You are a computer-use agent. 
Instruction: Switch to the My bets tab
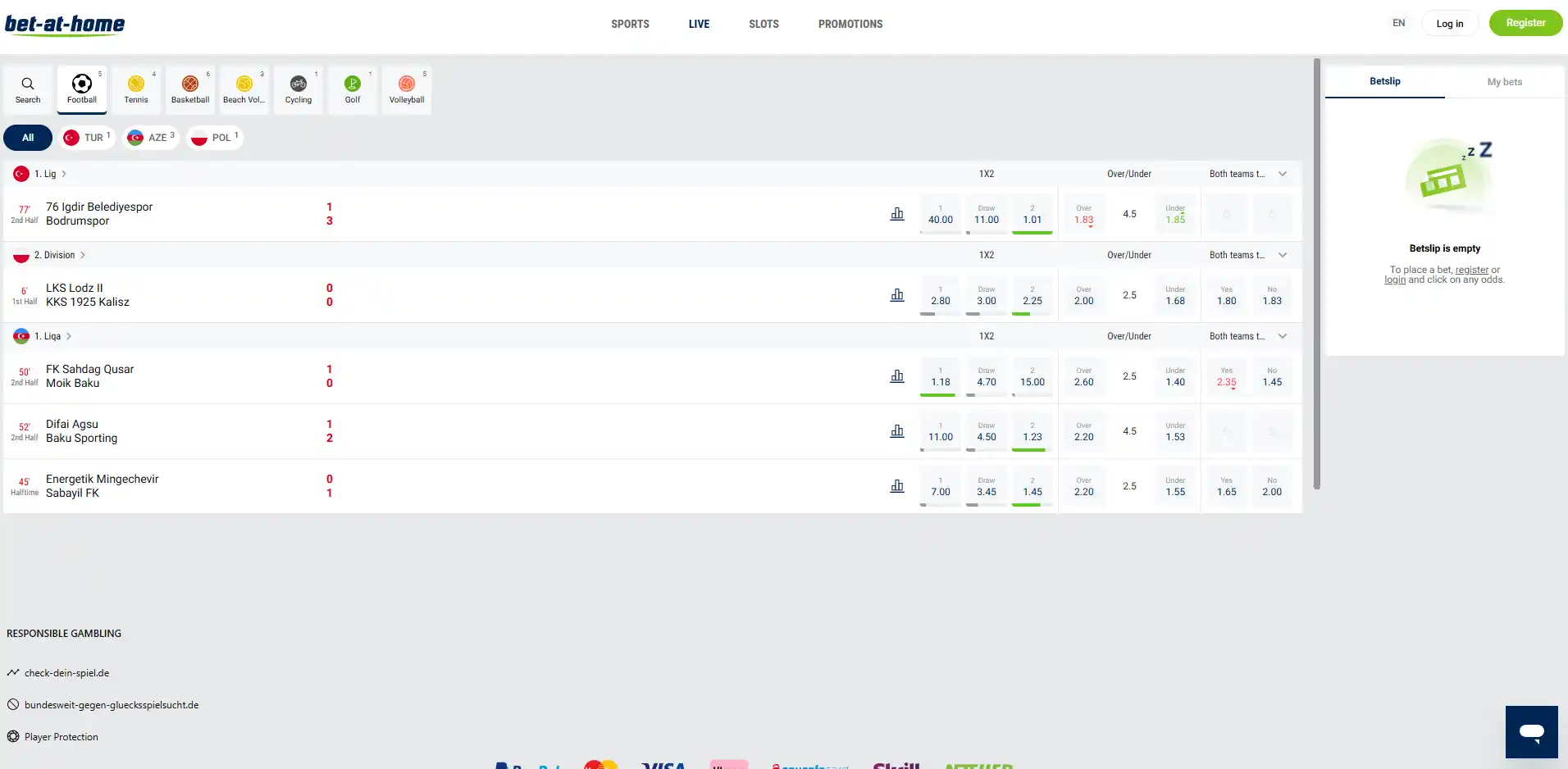(1504, 82)
